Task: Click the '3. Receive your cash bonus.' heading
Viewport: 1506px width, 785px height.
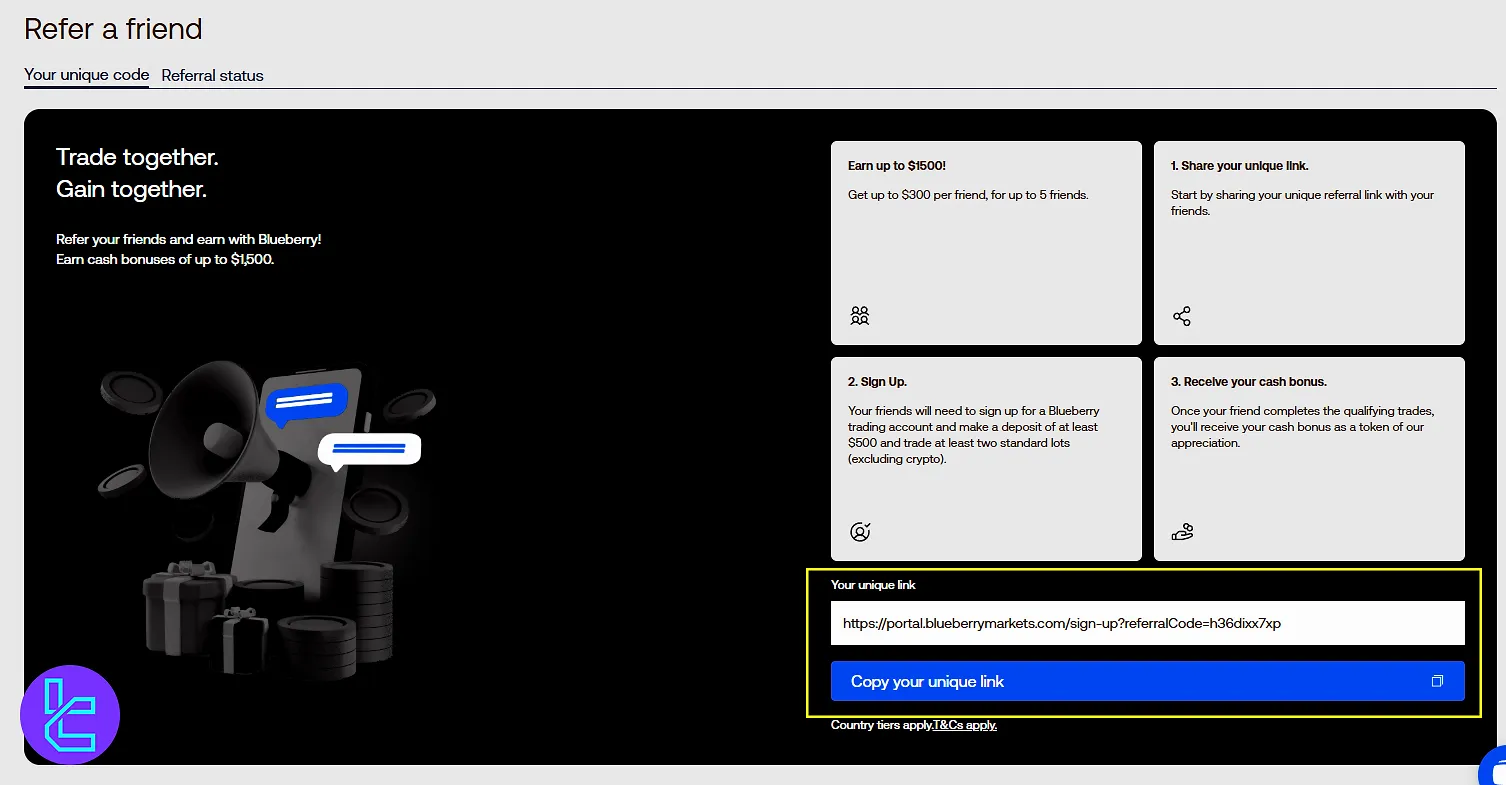Action: click(1249, 382)
